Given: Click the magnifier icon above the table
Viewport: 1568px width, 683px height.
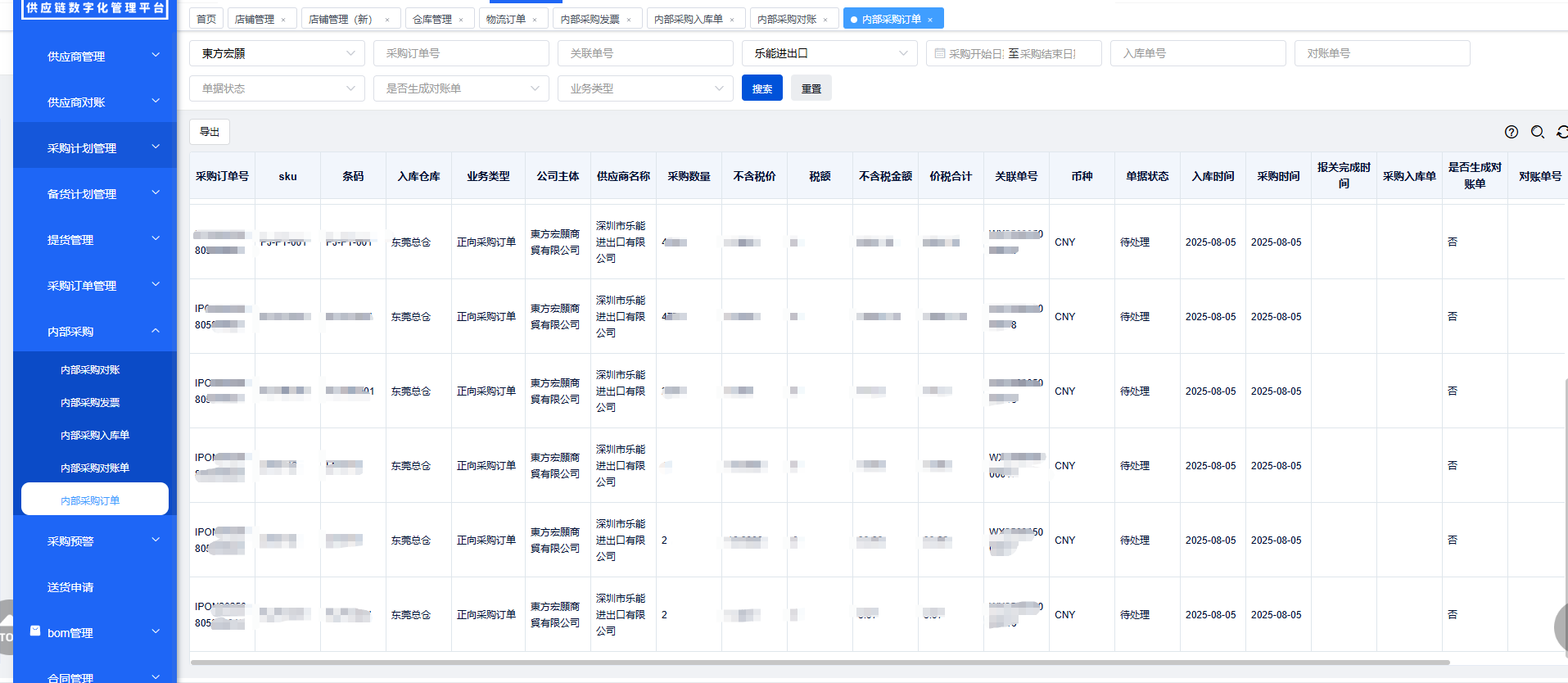Looking at the screenshot, I should coord(1538,132).
